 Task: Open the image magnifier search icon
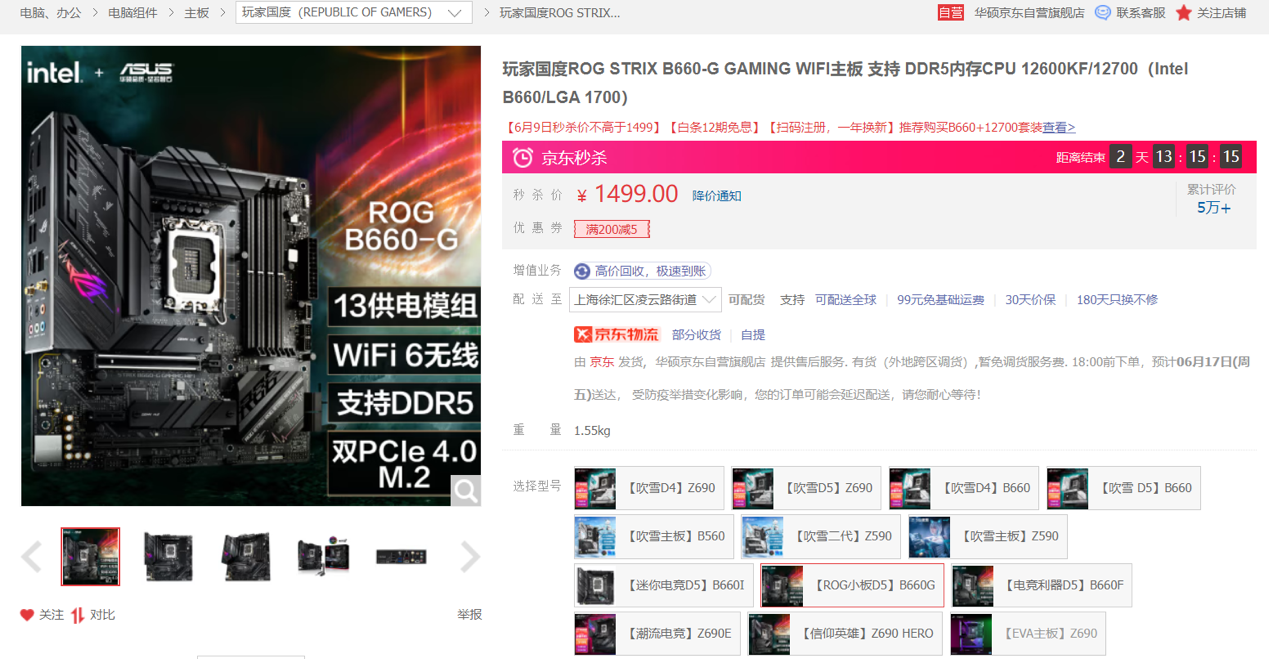click(x=465, y=490)
